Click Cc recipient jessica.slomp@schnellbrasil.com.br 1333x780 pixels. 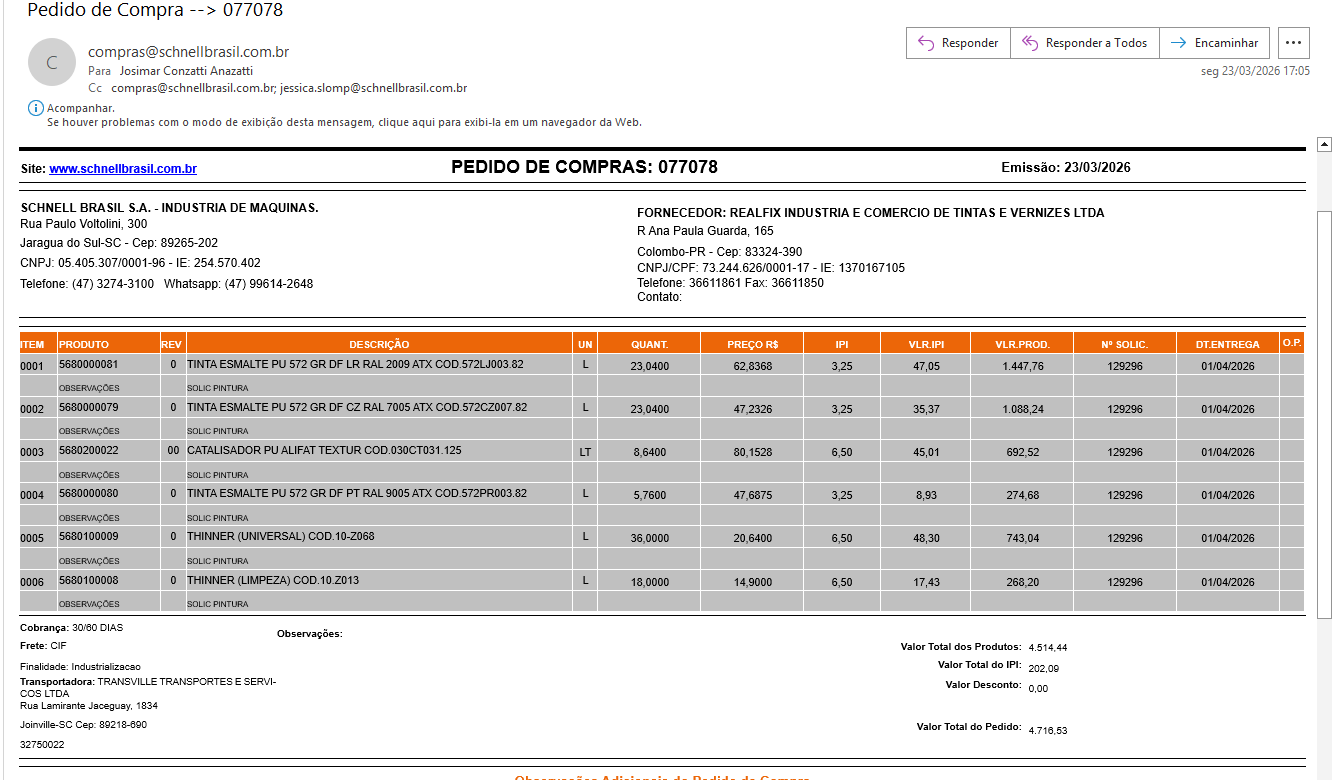374,88
